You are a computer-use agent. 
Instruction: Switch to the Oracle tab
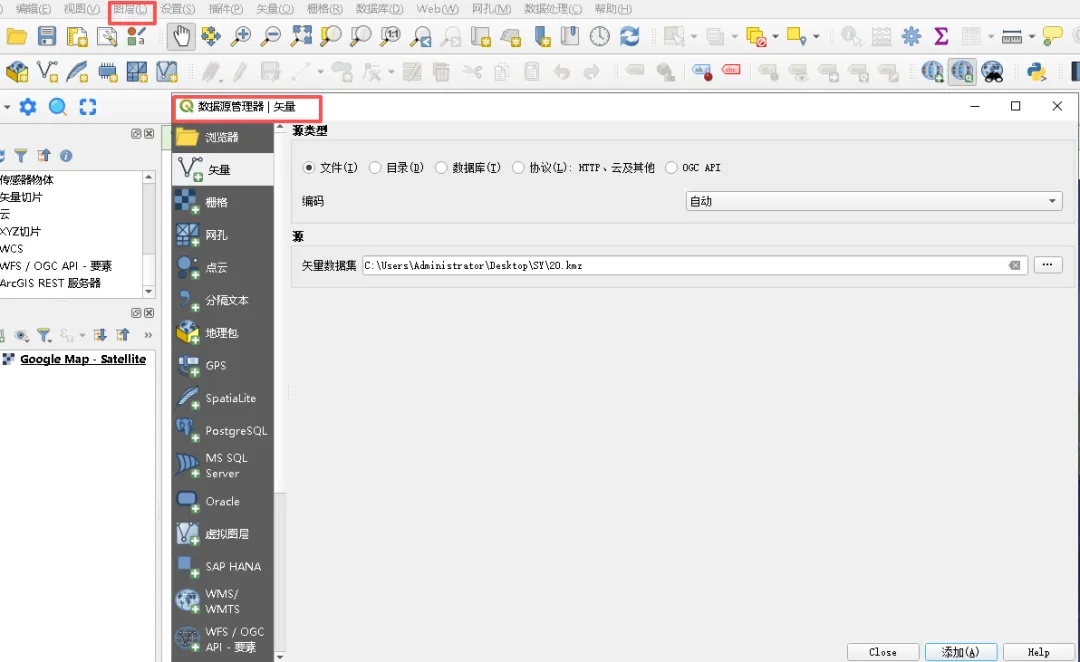[x=222, y=501]
